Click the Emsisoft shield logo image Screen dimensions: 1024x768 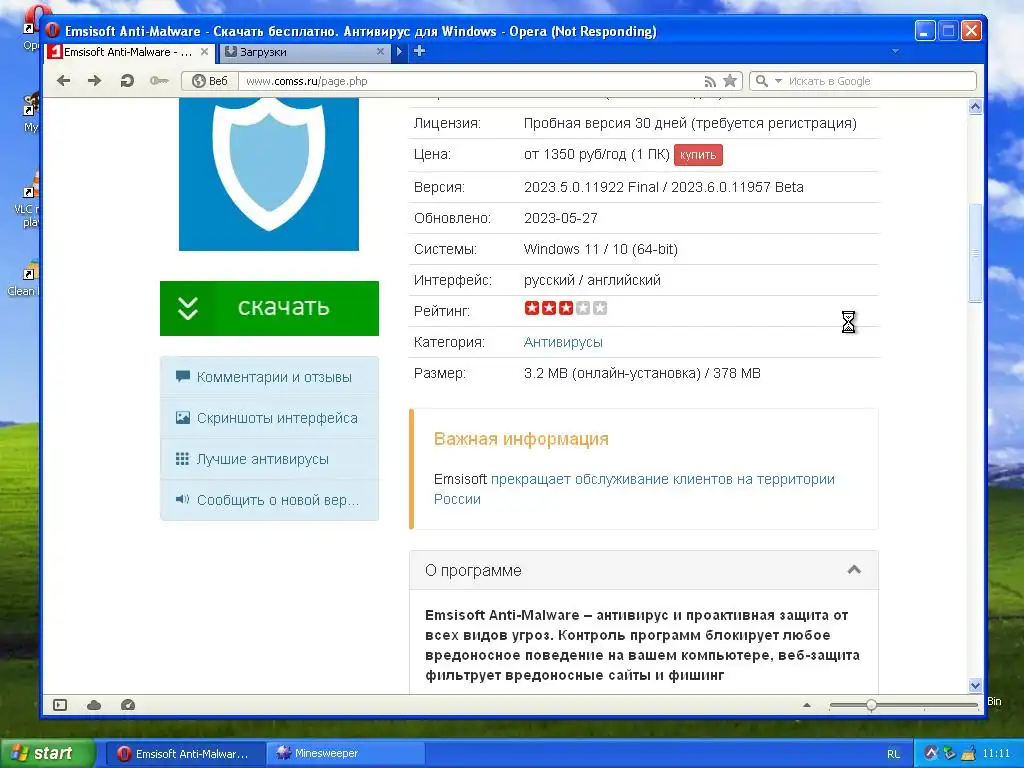(x=269, y=174)
